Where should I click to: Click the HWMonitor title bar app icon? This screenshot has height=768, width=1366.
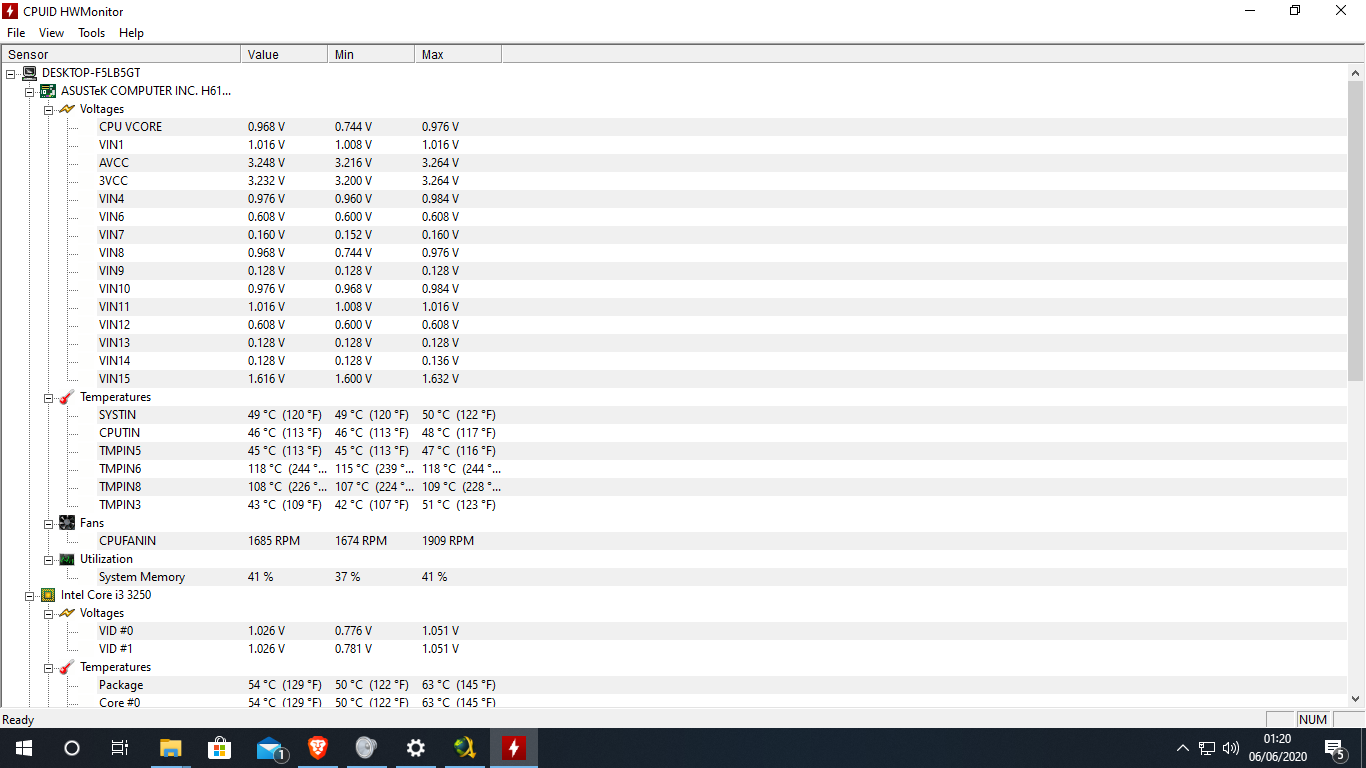(x=10, y=11)
